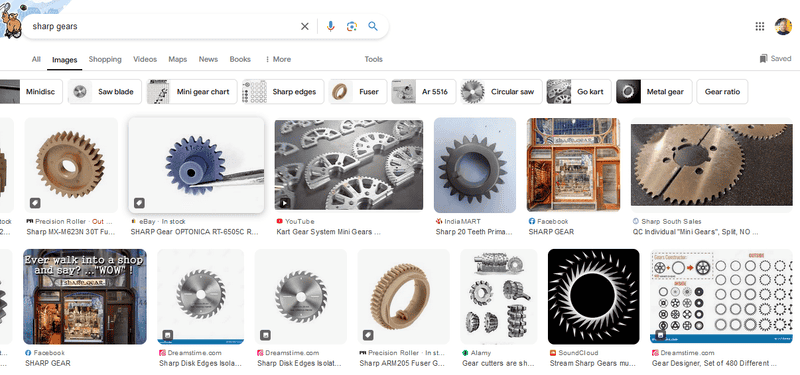Image resolution: width=800 pixels, height=375 pixels.
Task: Open the Kart Gear System video thumbnail
Action: tap(349, 165)
